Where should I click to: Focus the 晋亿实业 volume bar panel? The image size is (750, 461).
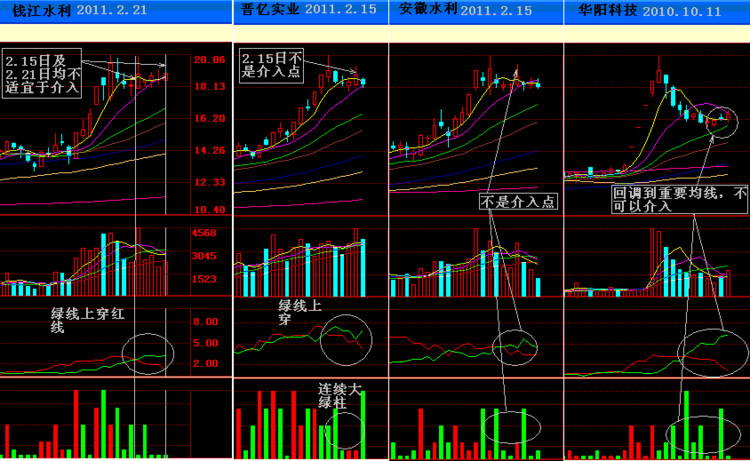310,256
